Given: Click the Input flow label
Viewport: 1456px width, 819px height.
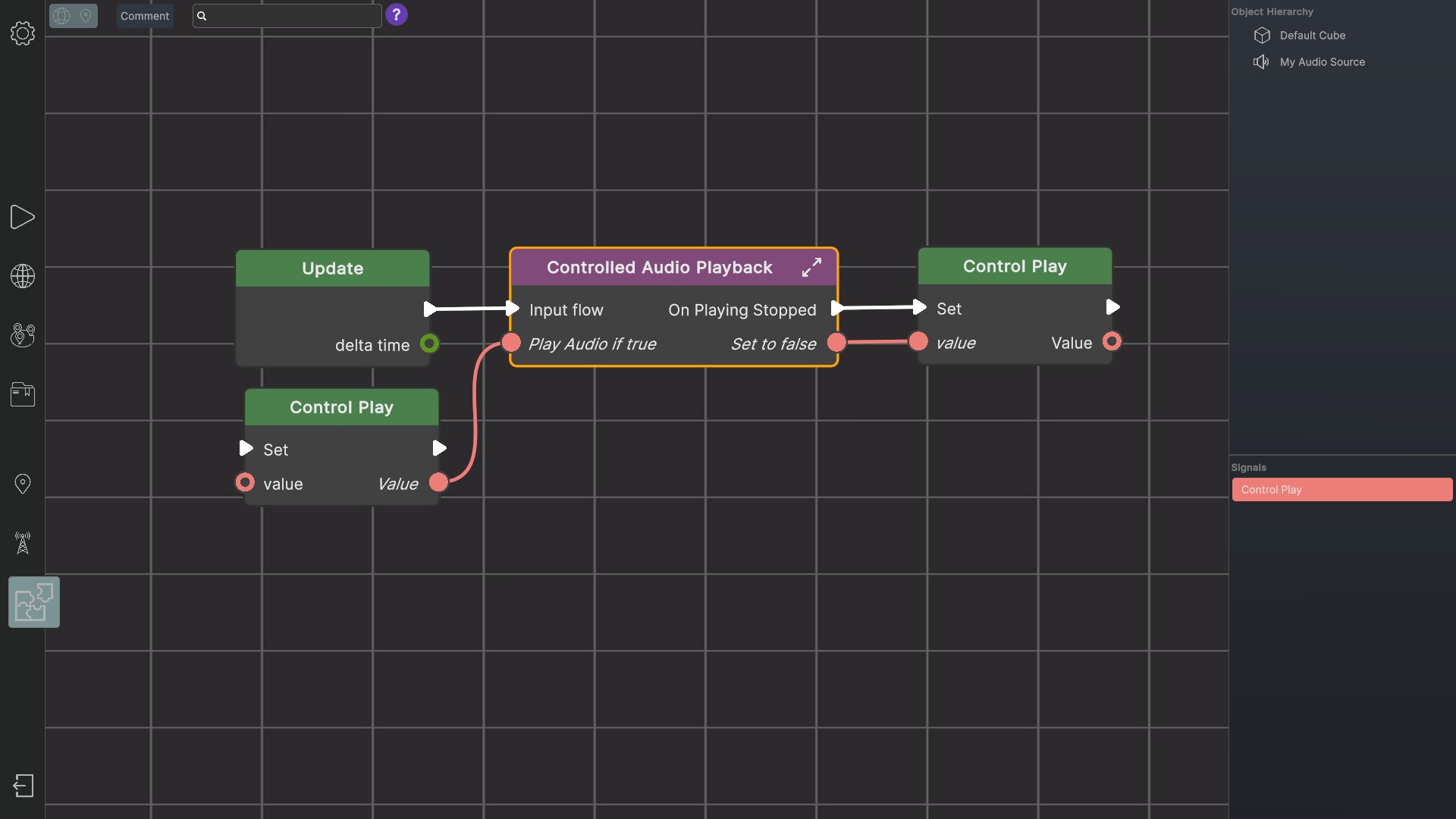Looking at the screenshot, I should pos(566,310).
